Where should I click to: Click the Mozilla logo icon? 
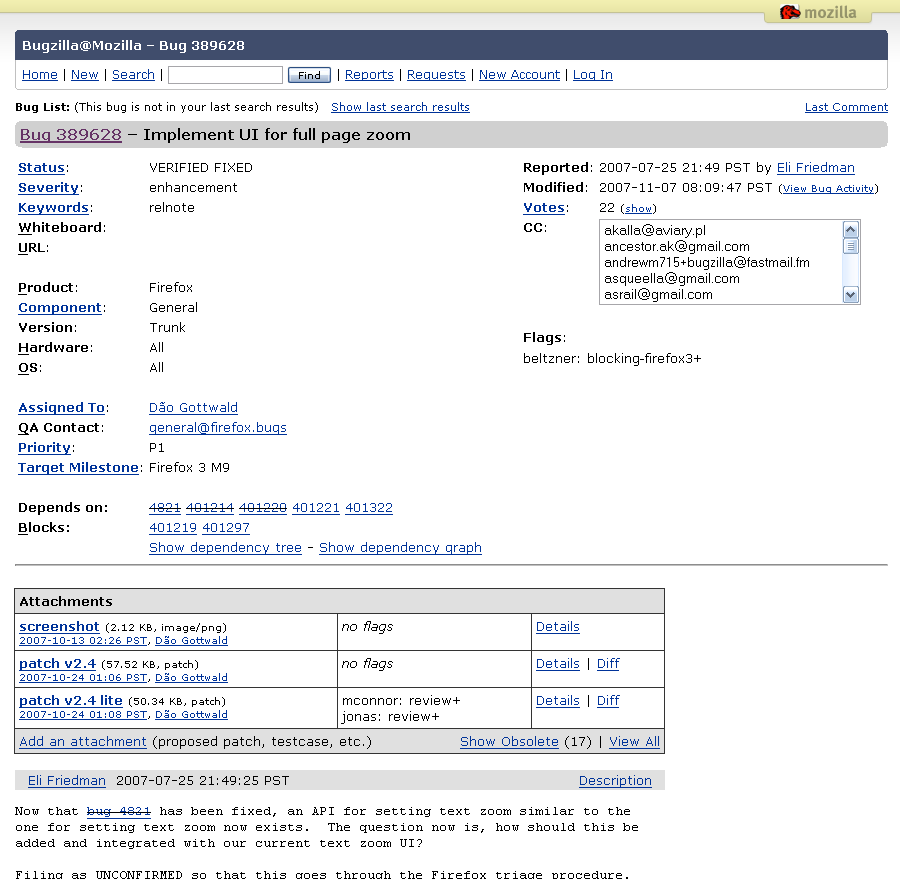[x=790, y=13]
